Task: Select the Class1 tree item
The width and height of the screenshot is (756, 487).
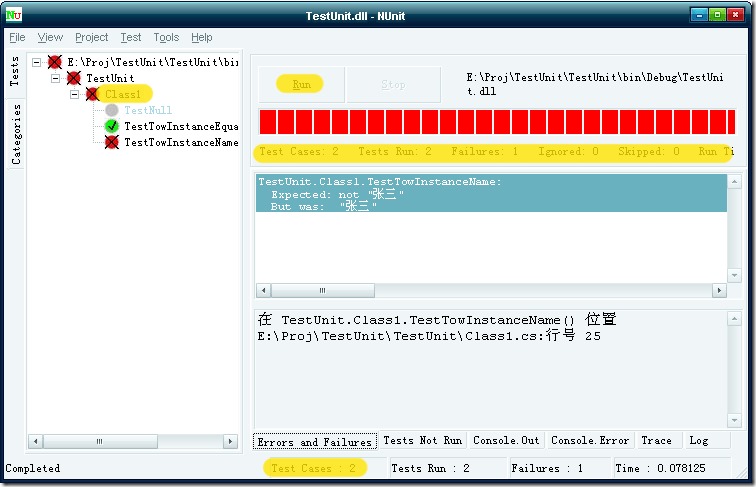Action: point(124,94)
